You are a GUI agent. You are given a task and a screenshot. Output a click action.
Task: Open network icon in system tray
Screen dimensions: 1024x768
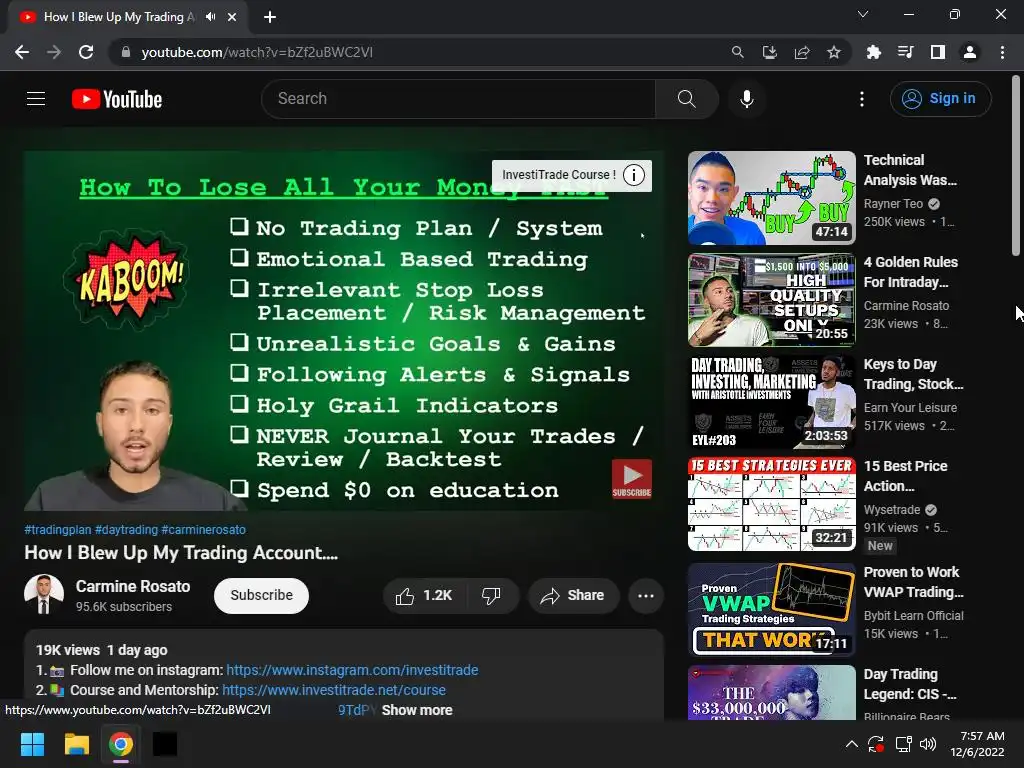click(903, 744)
